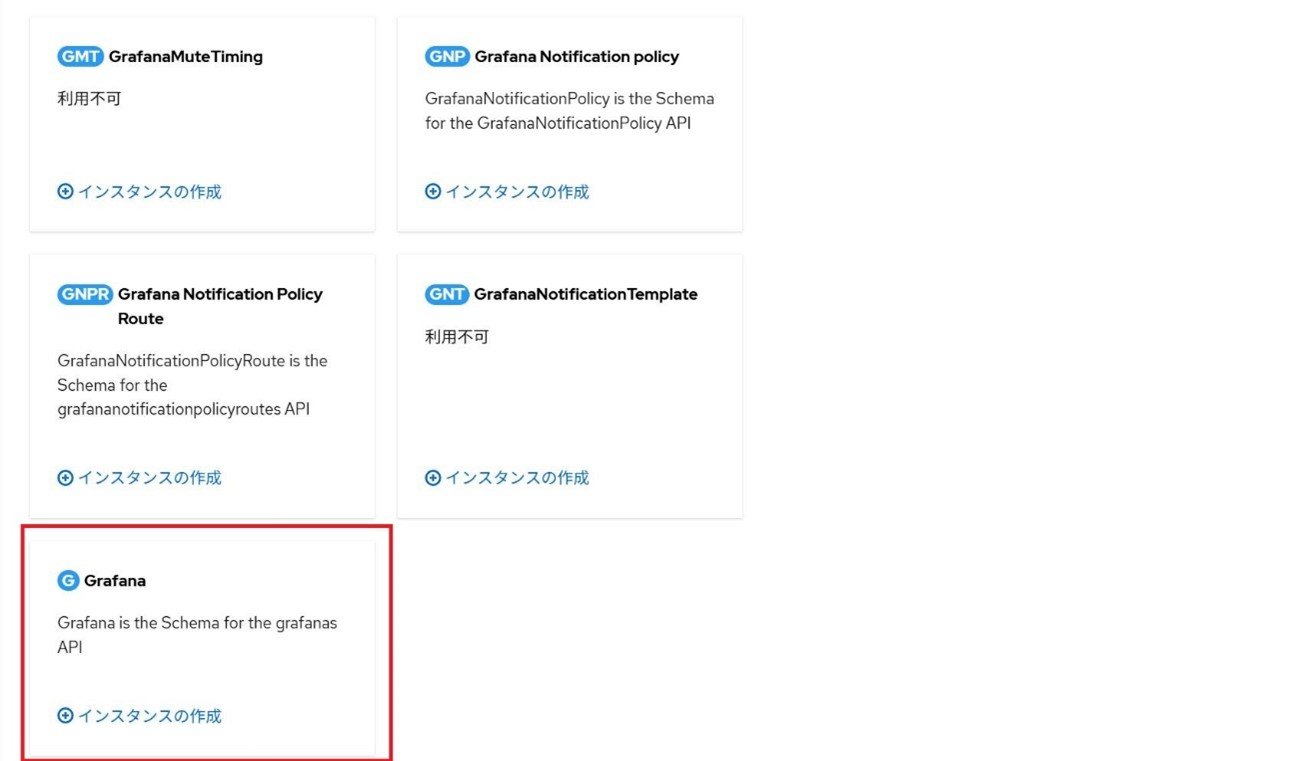Create instance of GrafanaMuteTiming
Screen dimensions: 1299x761
click(140, 192)
